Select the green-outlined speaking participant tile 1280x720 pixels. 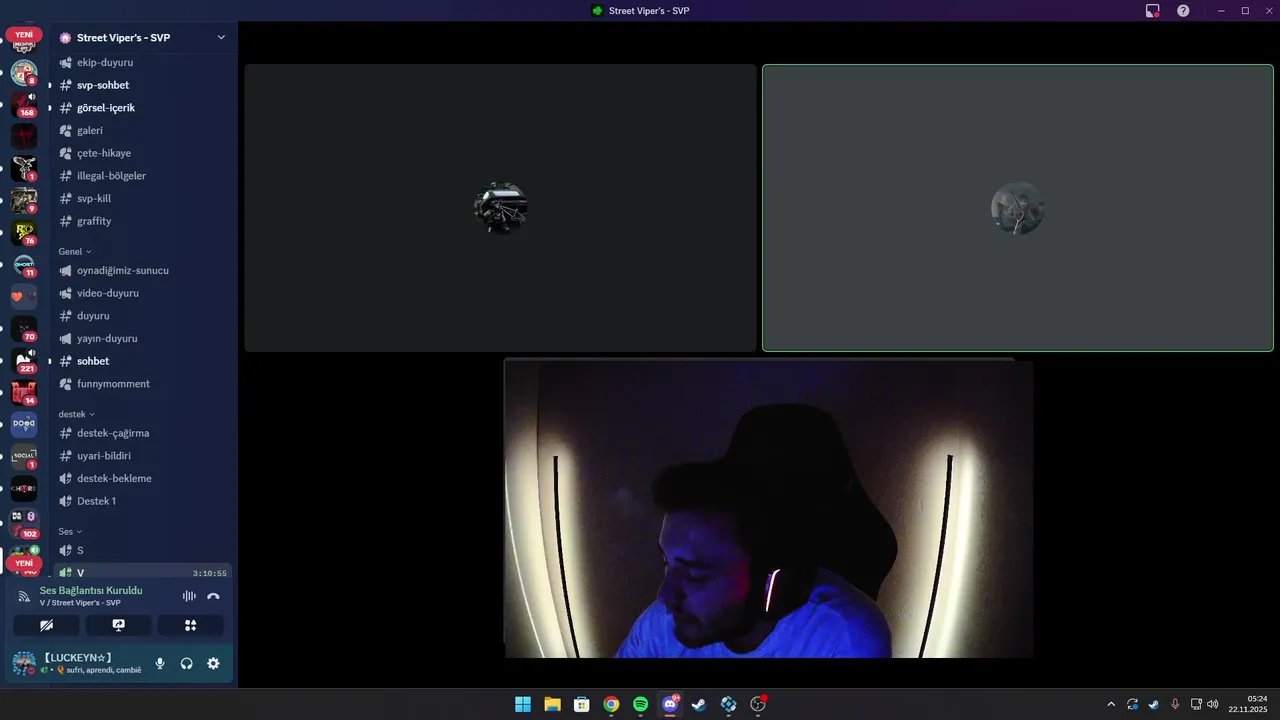click(1018, 208)
